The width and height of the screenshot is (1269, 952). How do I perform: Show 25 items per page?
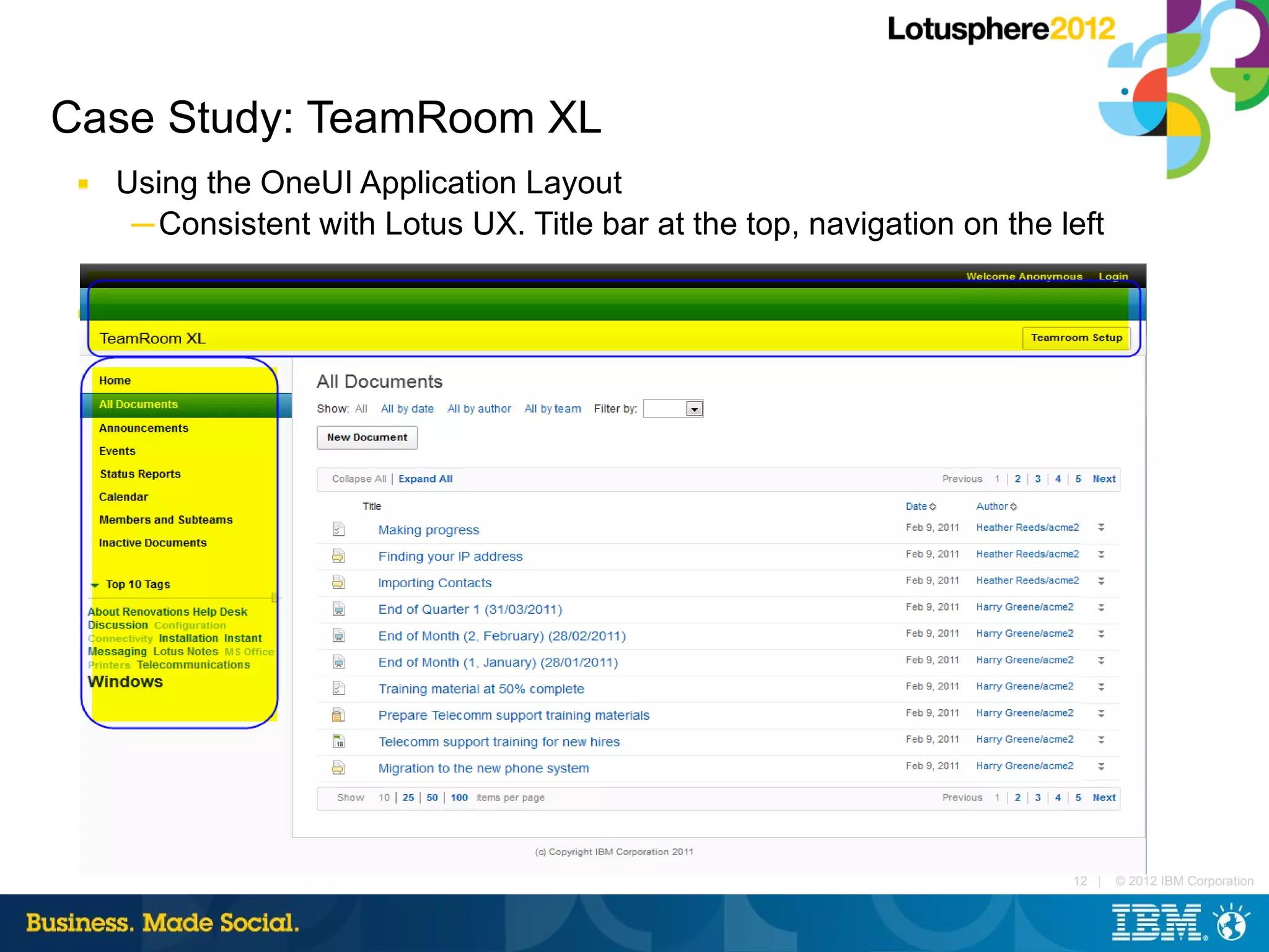pos(408,798)
